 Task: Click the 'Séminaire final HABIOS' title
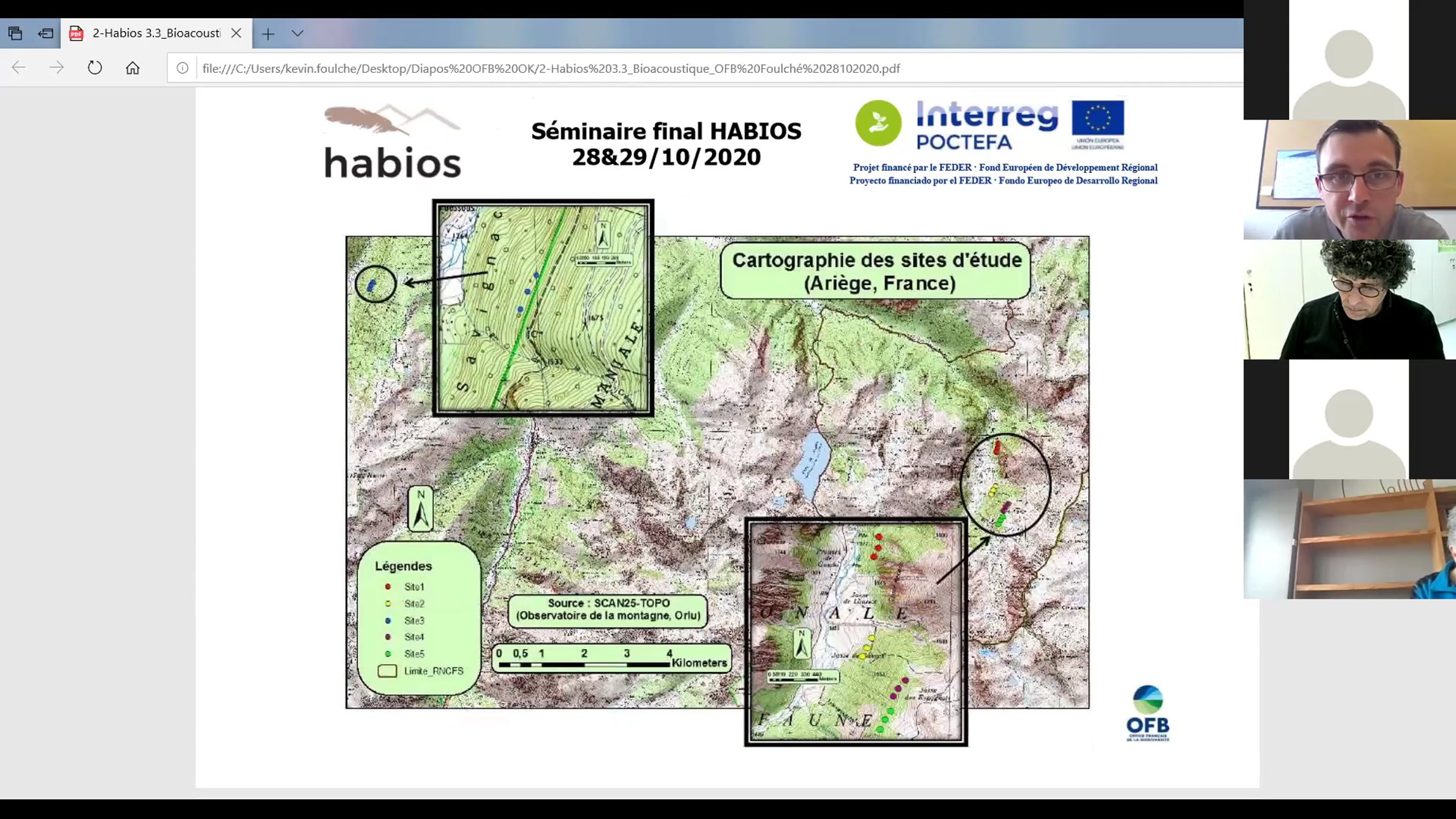(666, 131)
